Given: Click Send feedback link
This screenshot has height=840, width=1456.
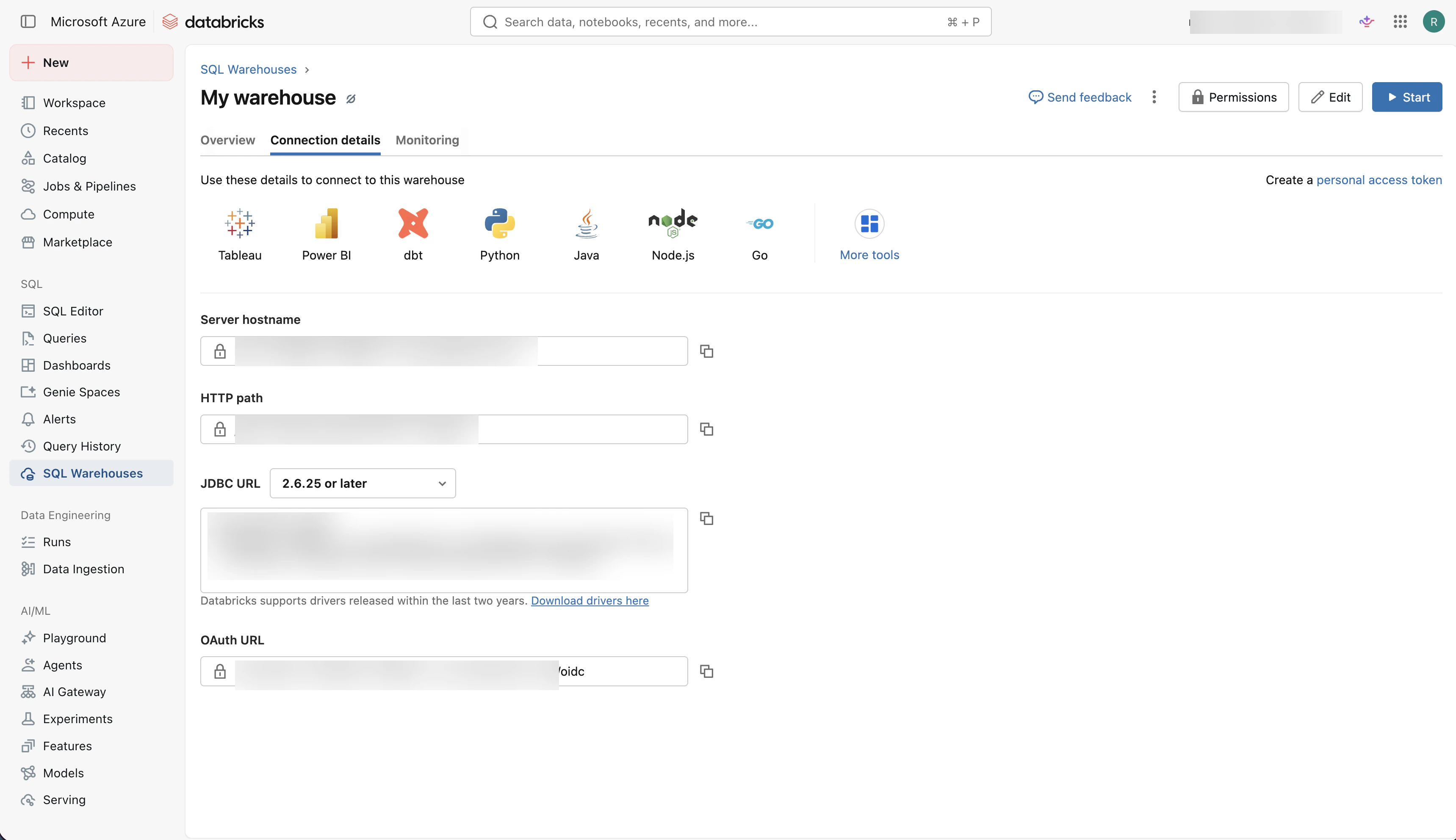Looking at the screenshot, I should [x=1080, y=97].
